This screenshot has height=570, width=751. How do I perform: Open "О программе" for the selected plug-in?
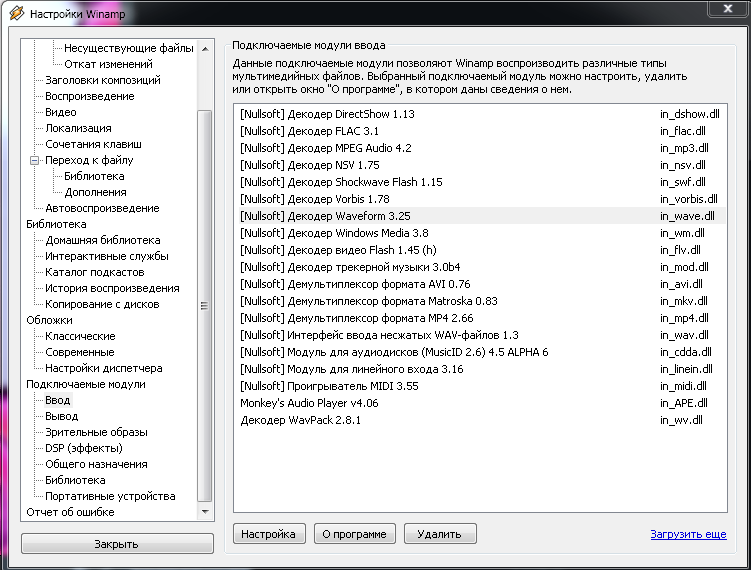pos(354,534)
